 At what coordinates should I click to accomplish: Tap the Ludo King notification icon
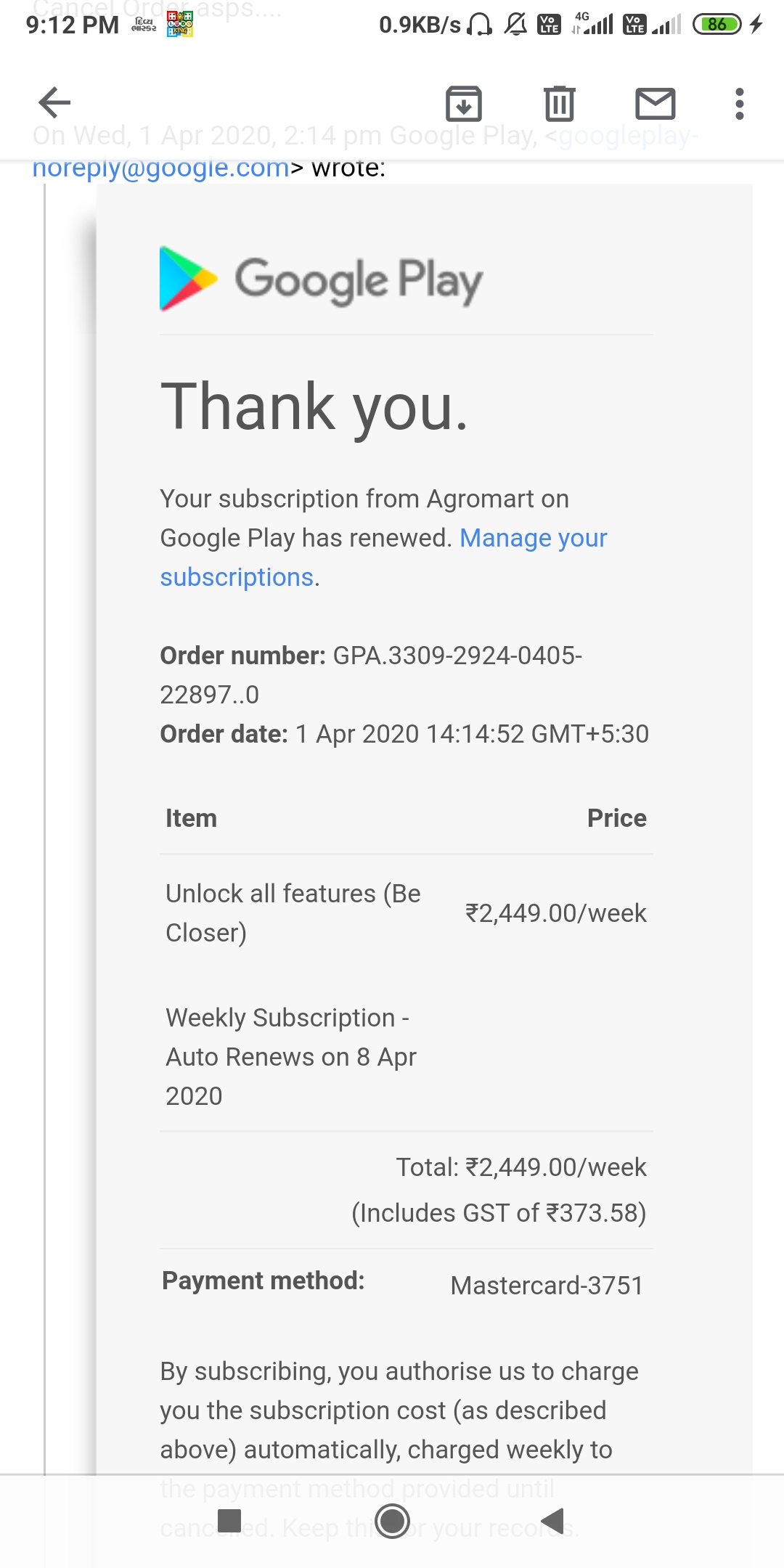(180, 25)
